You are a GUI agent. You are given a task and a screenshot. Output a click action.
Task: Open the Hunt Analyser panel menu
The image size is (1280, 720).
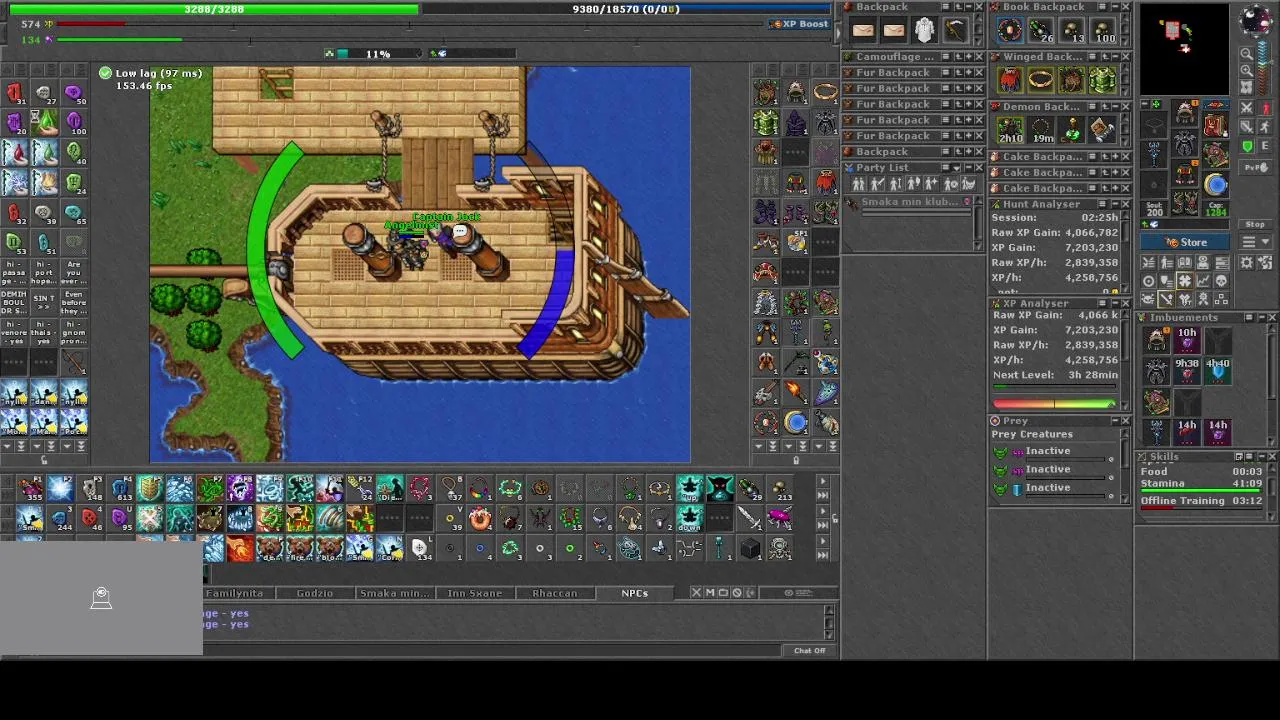pos(1100,204)
